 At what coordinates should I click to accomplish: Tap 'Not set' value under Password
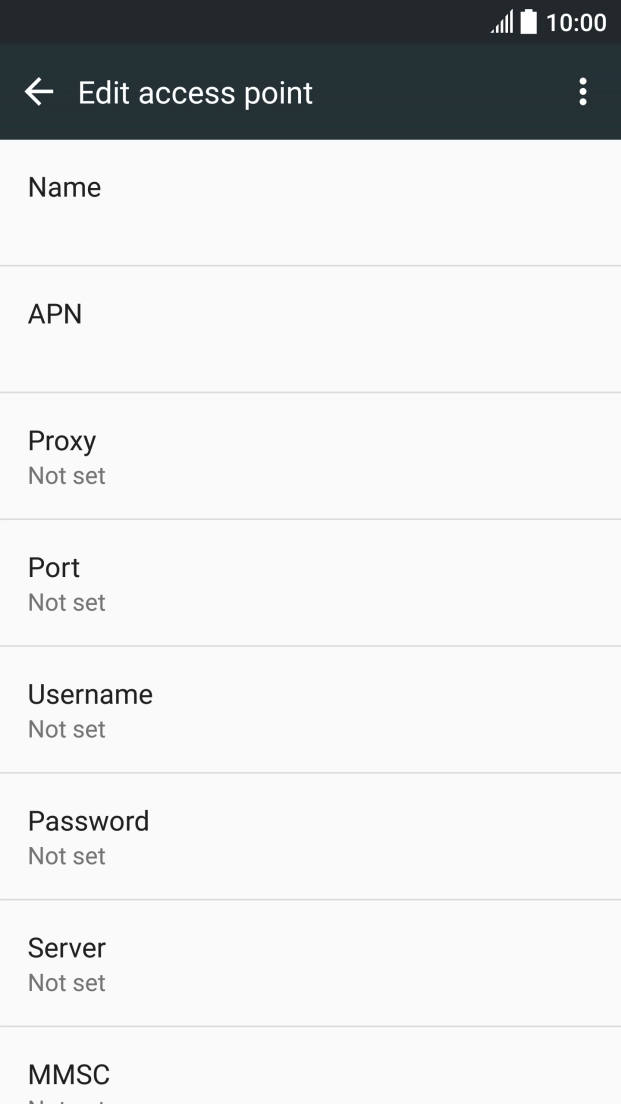click(x=67, y=856)
